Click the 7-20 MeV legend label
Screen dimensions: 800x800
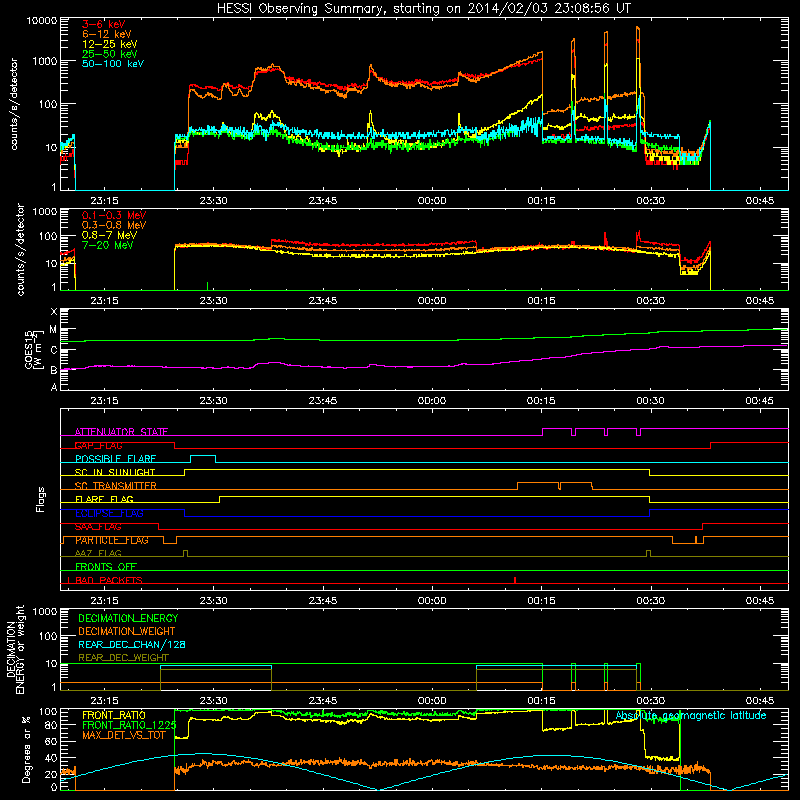[x=107, y=245]
